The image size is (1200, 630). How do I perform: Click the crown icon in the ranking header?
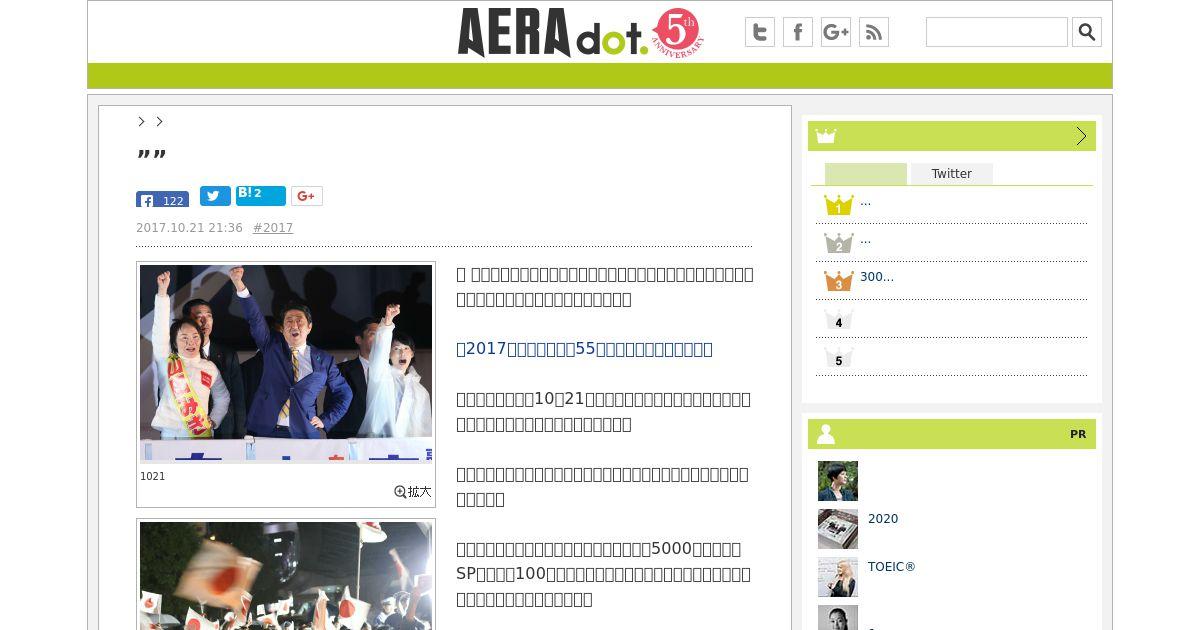[x=825, y=136]
